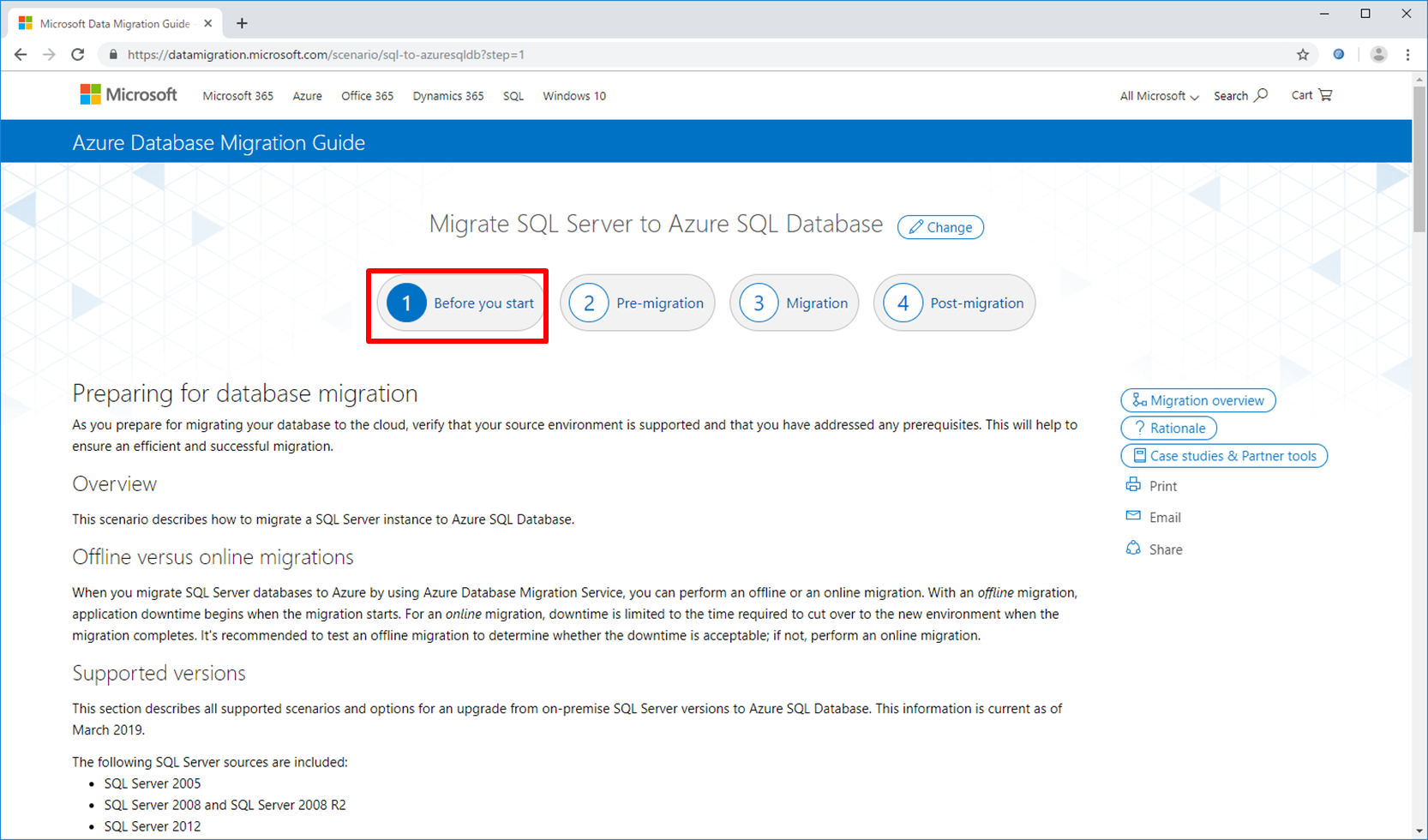Click the Email link text

tap(1165, 518)
